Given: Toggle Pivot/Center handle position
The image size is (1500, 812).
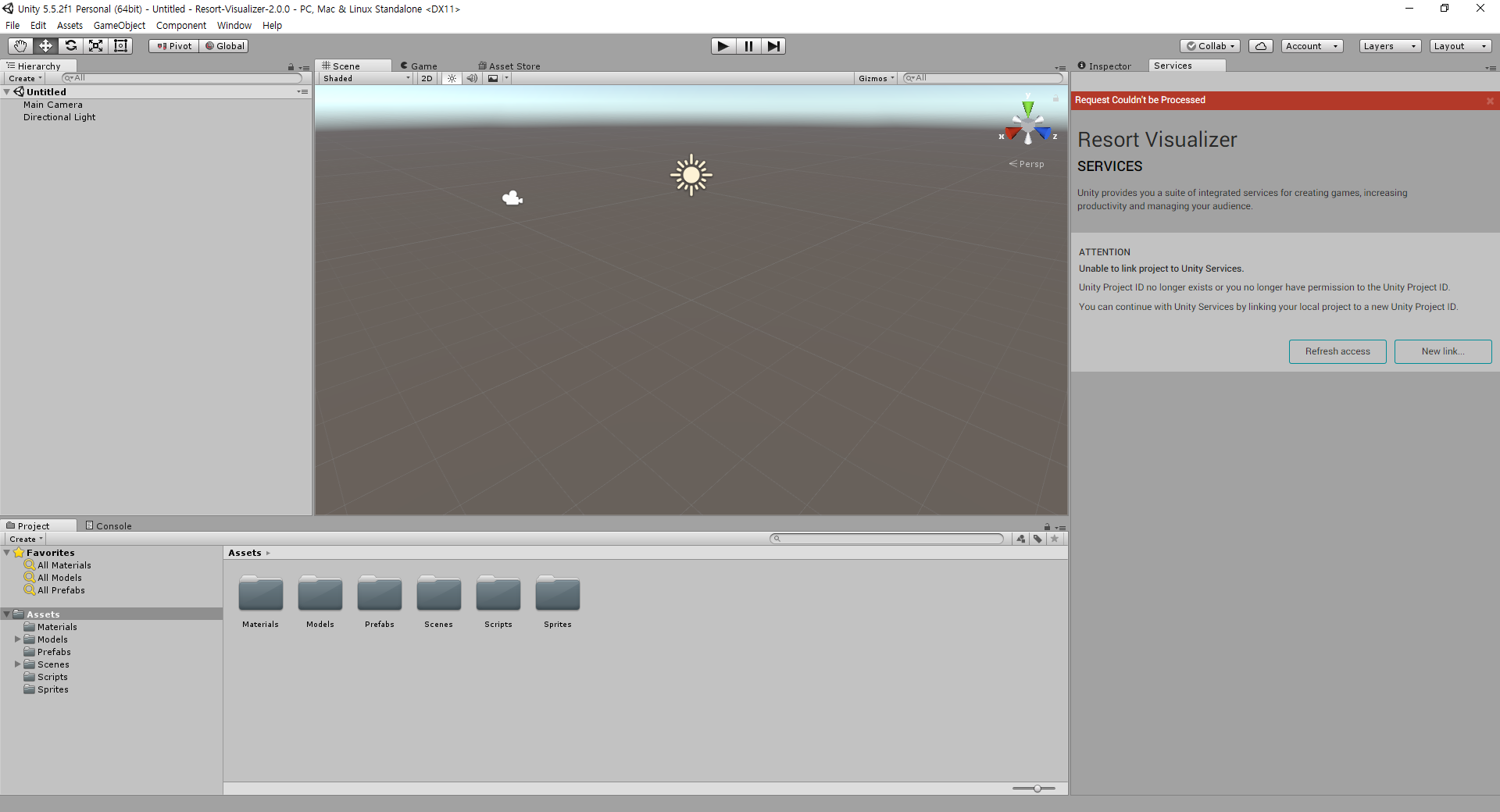Looking at the screenshot, I should point(173,46).
